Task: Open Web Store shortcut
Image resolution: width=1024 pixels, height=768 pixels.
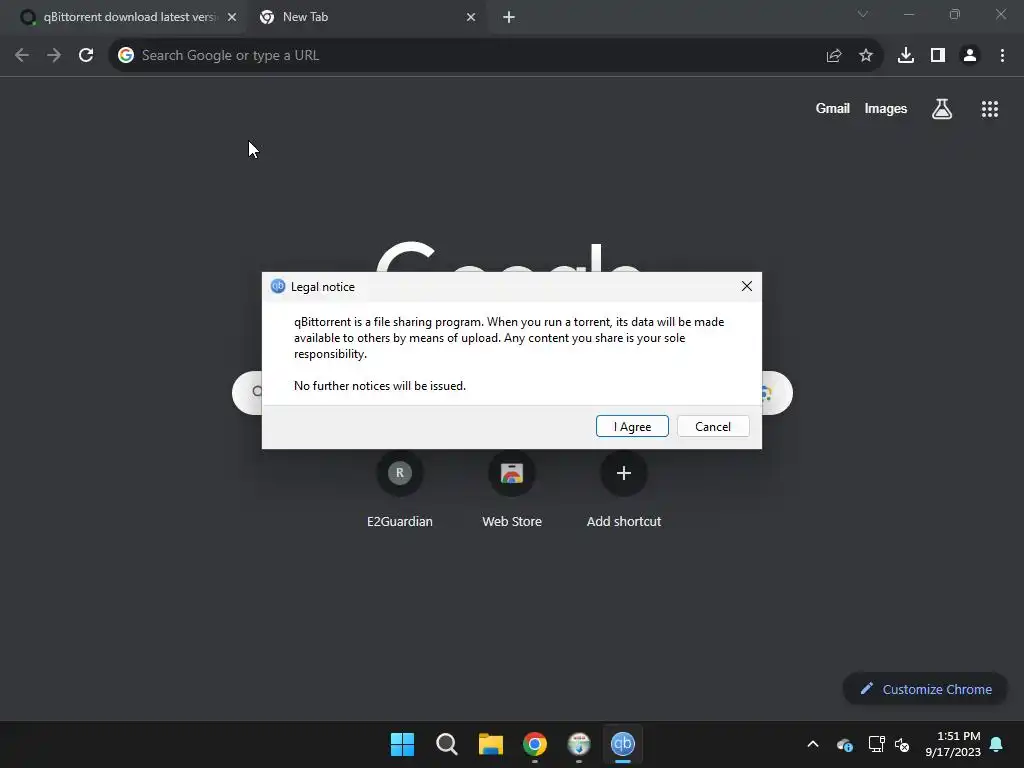Action: (512, 490)
